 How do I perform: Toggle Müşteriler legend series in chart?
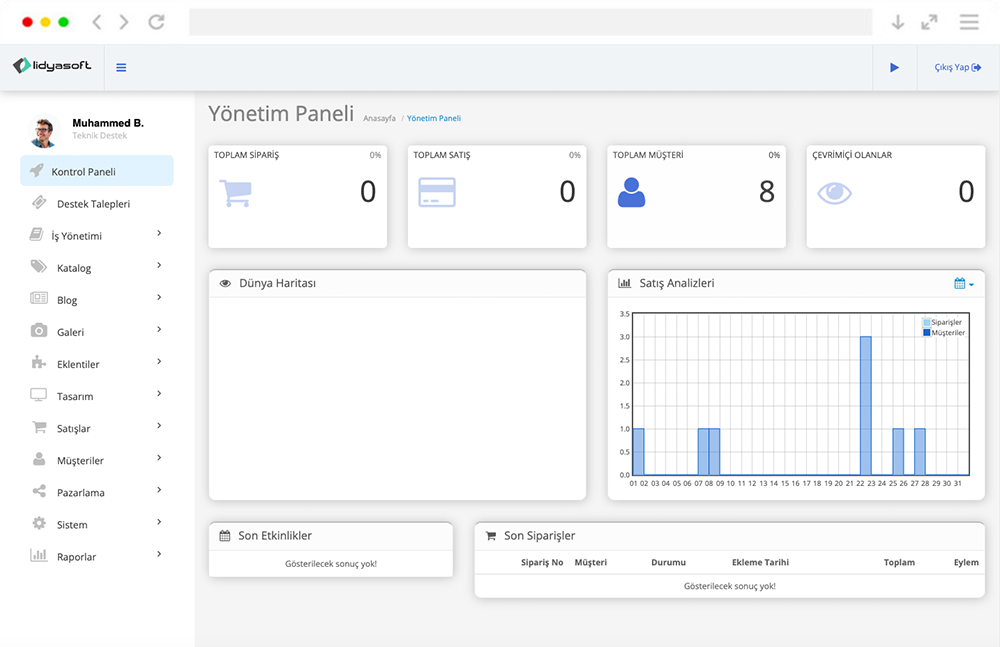[947, 332]
